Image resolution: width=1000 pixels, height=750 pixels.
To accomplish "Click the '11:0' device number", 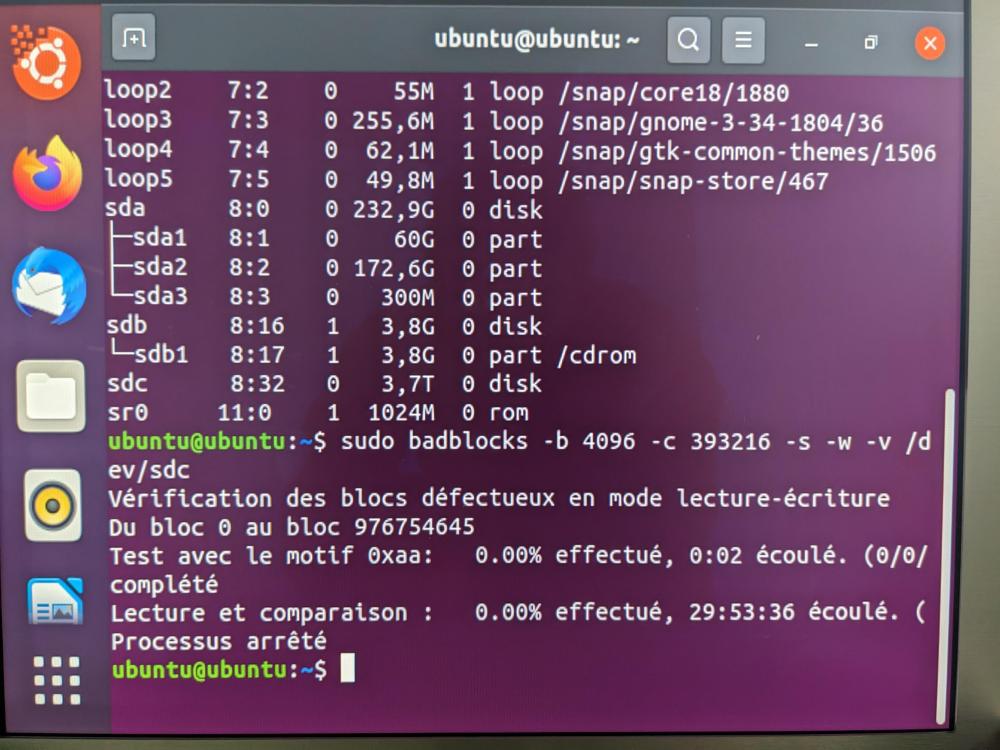I will point(244,413).
